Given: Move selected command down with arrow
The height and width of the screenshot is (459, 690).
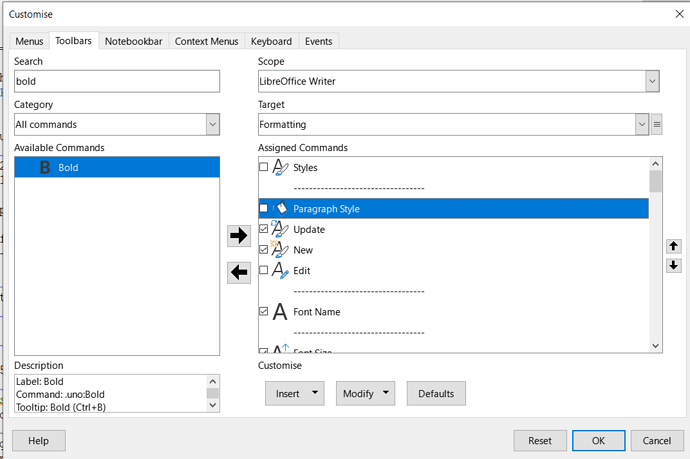Looking at the screenshot, I should point(674,265).
